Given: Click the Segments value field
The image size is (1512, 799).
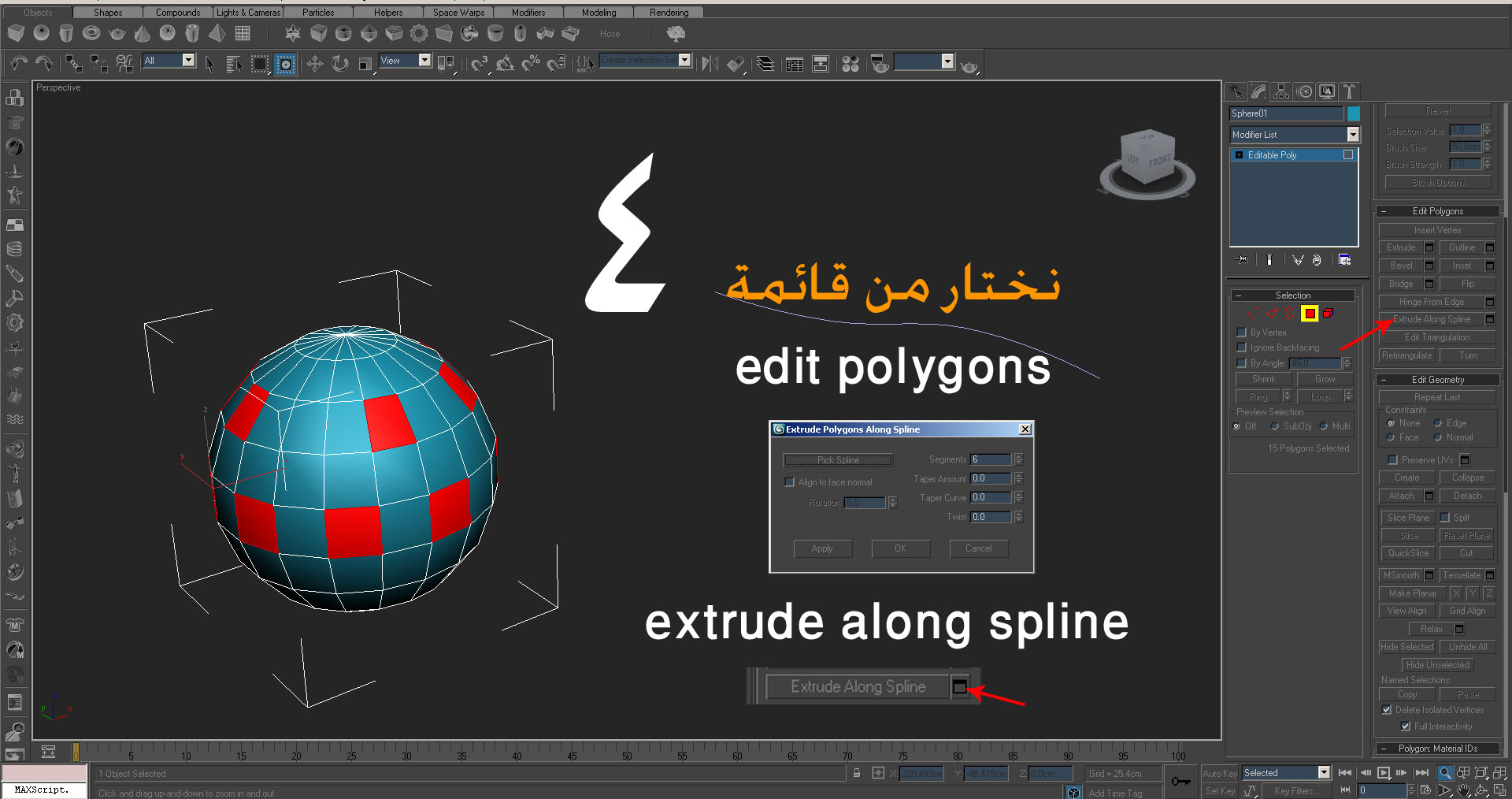Looking at the screenshot, I should [x=991, y=459].
